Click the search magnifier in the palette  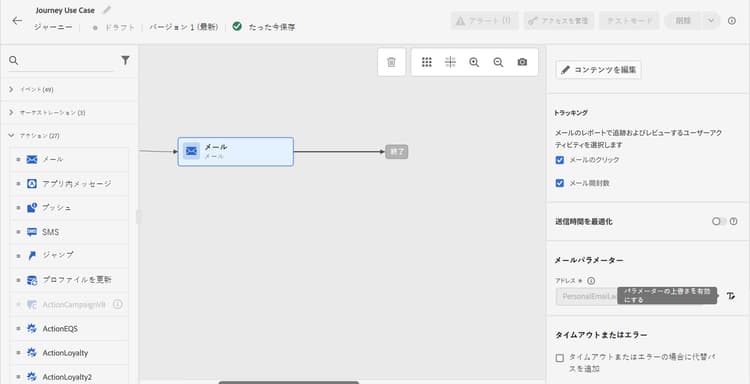tap(14, 60)
